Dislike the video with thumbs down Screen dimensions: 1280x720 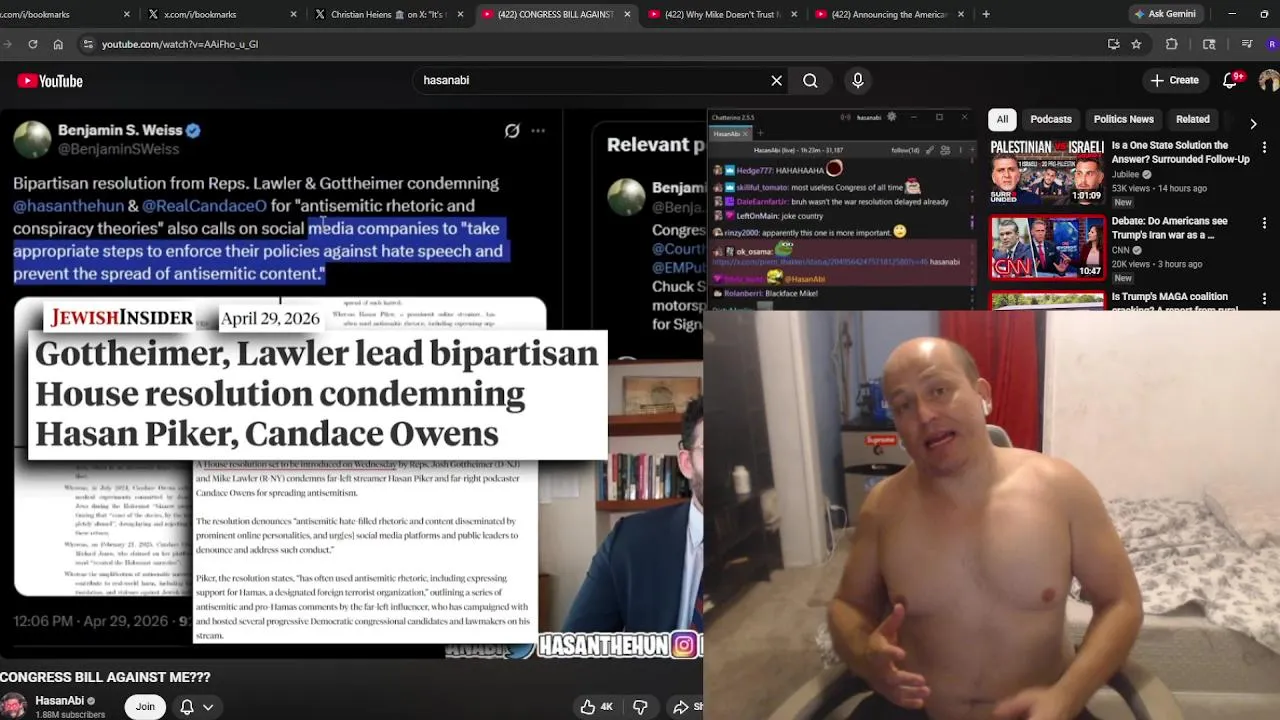pos(640,707)
